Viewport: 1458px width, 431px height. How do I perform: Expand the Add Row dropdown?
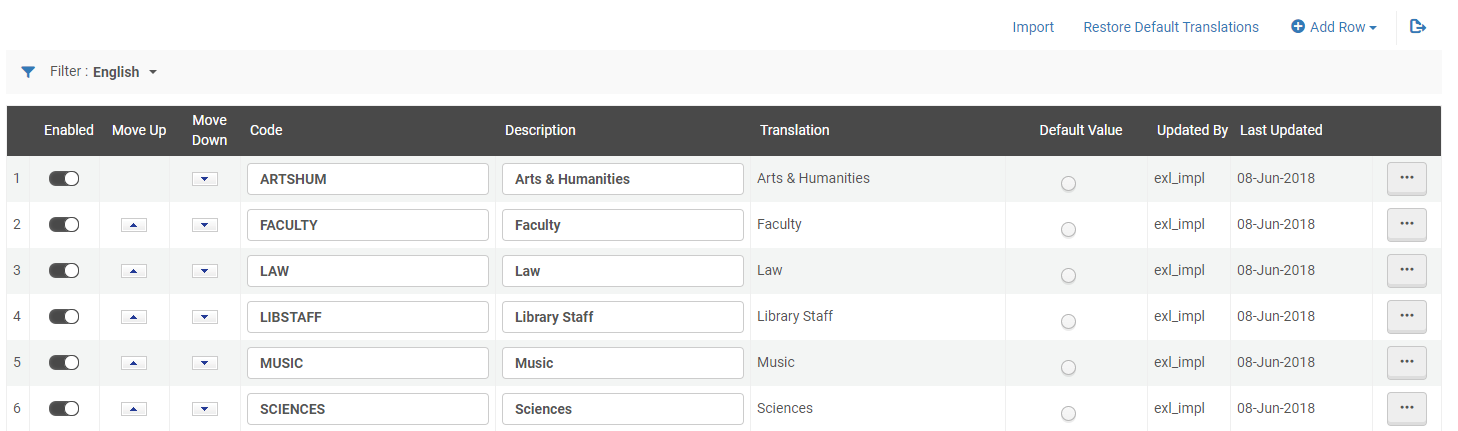click(x=1334, y=27)
